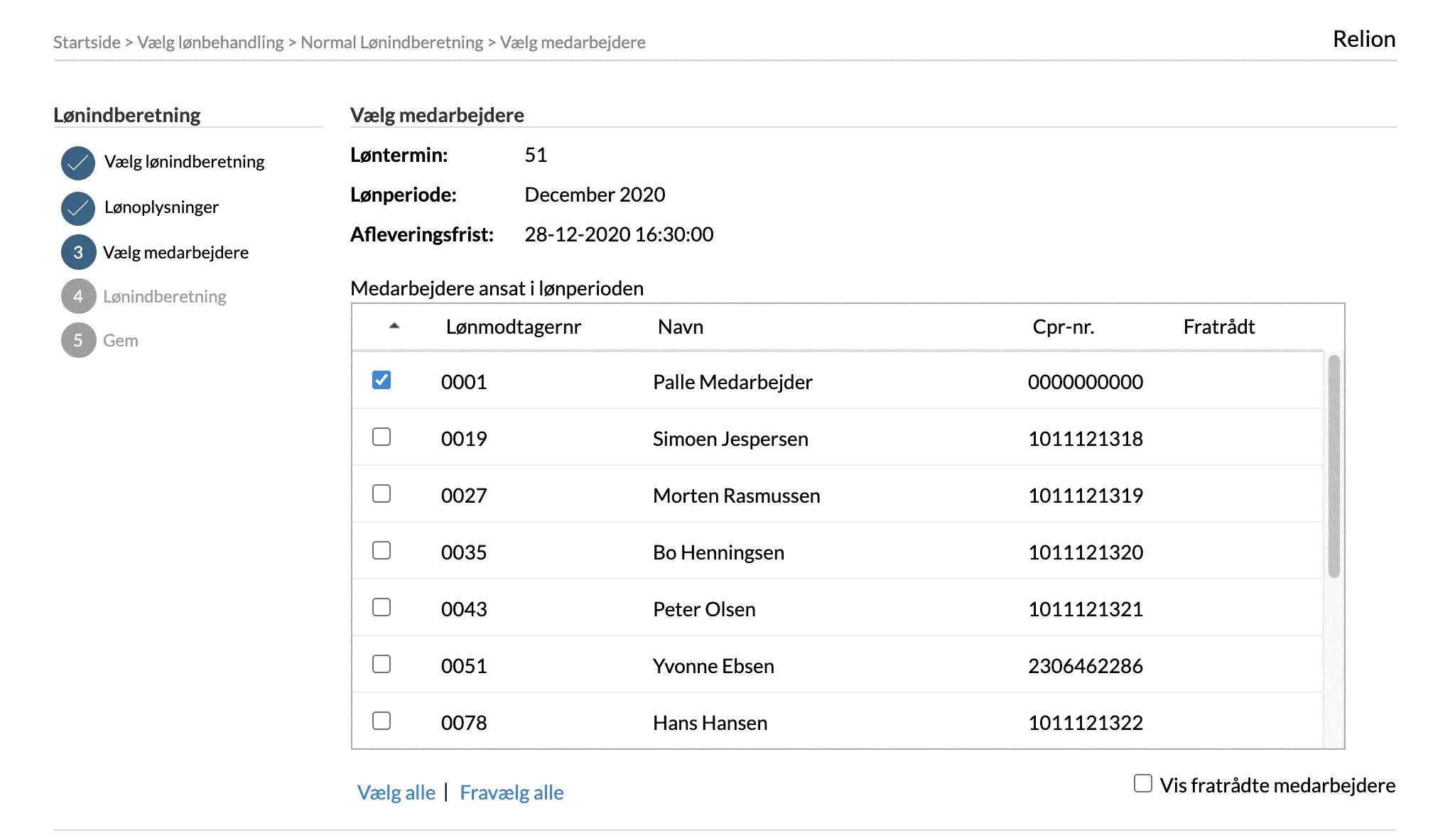Enable Vis fratrådte medarbejdere checkbox
Viewport: 1455px width, 840px height.
(1143, 783)
